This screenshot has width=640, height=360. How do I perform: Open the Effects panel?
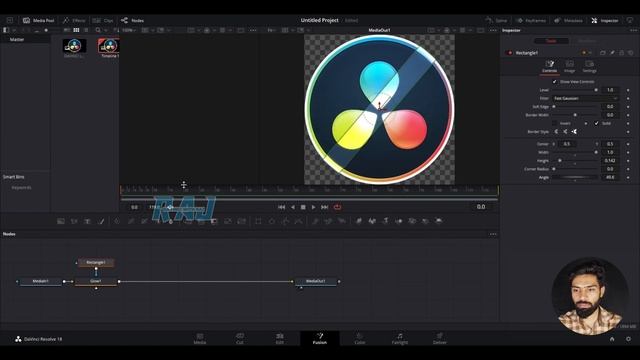point(74,20)
